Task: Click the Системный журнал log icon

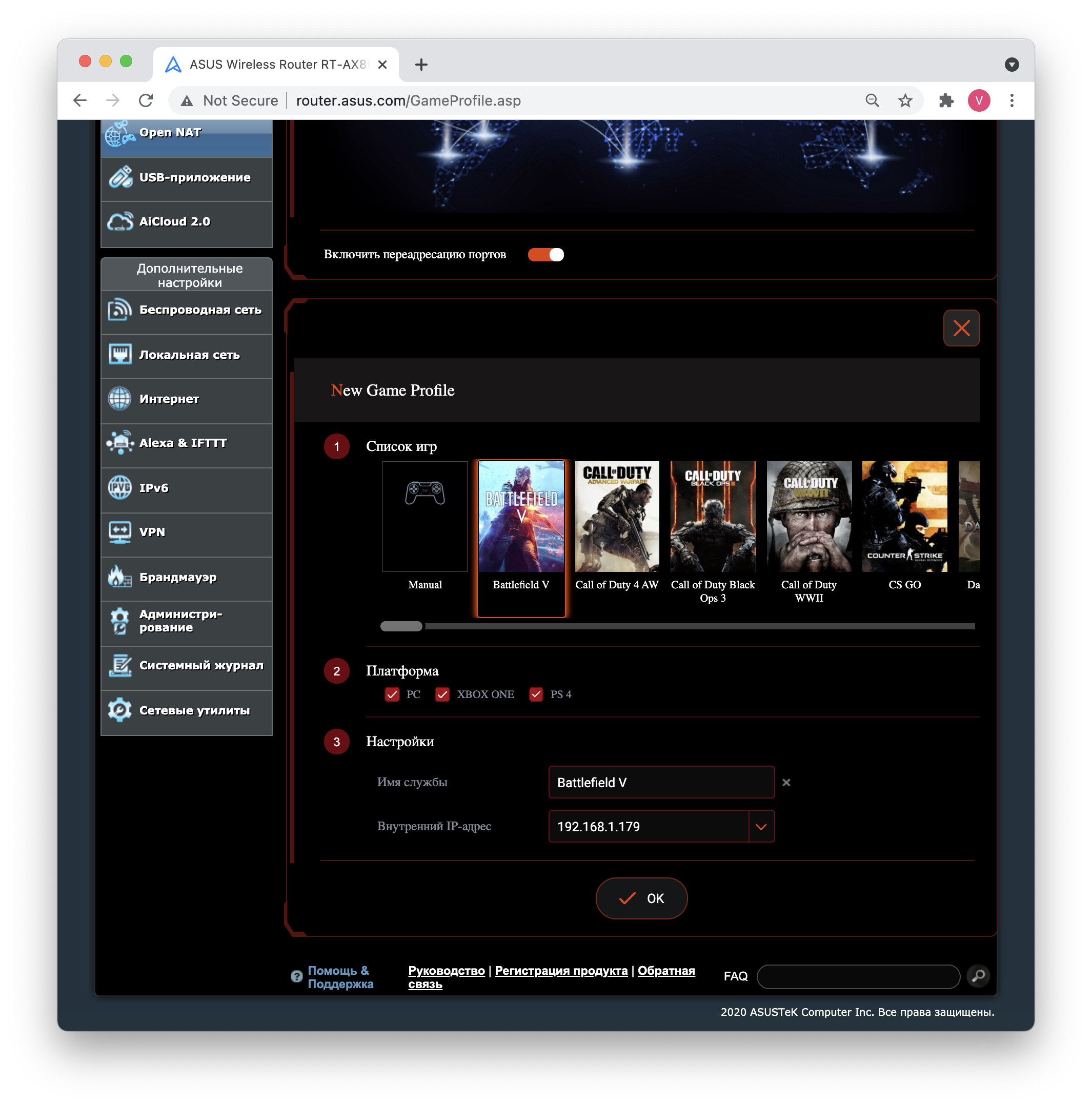Action: tap(120, 666)
